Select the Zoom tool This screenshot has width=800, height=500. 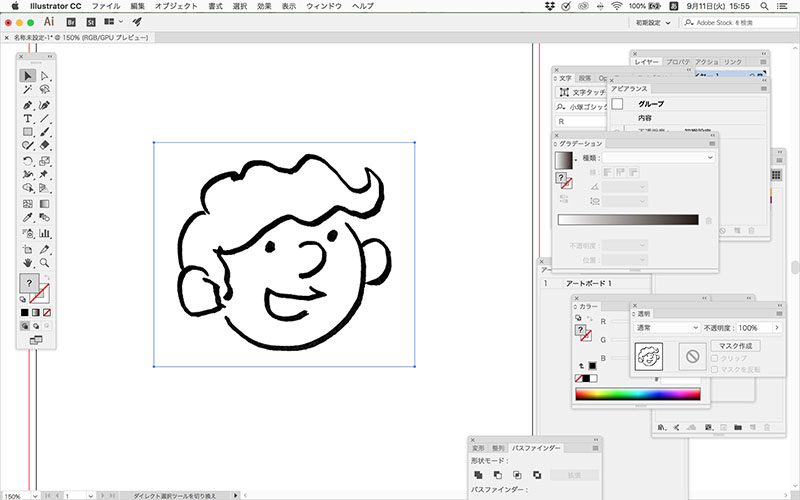click(44, 263)
